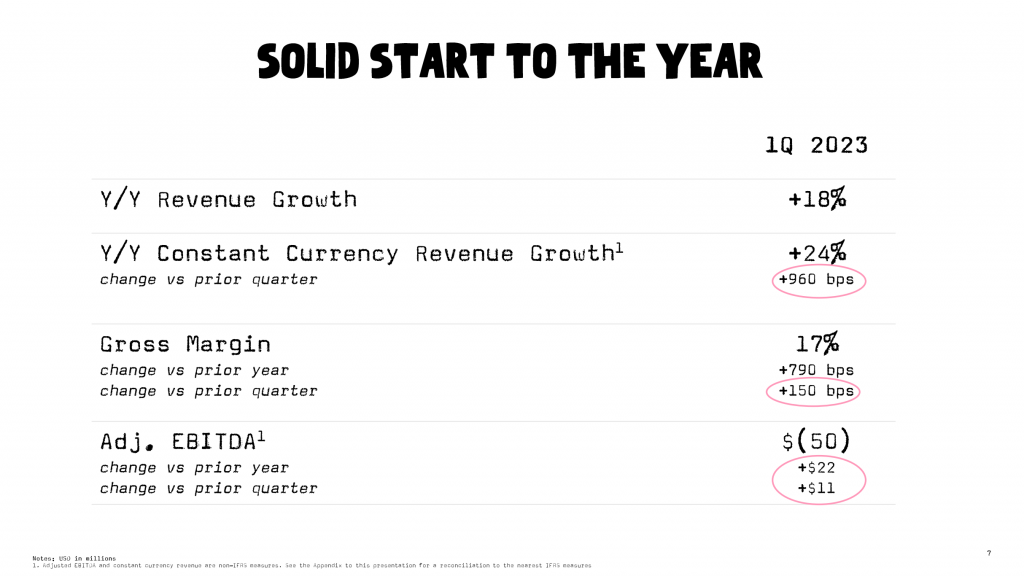Click the circled +960 bps figure
Viewport: 1024px width, 576px height.
[x=816, y=280]
